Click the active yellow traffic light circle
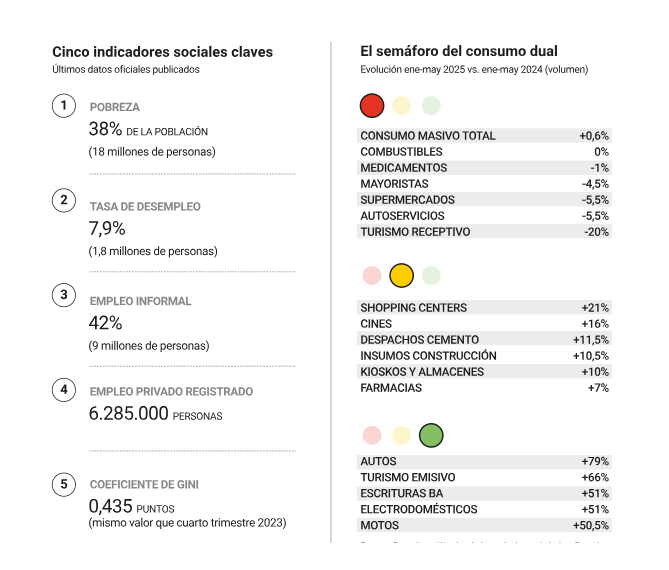This screenshot has height=570, width=669. 401,275
